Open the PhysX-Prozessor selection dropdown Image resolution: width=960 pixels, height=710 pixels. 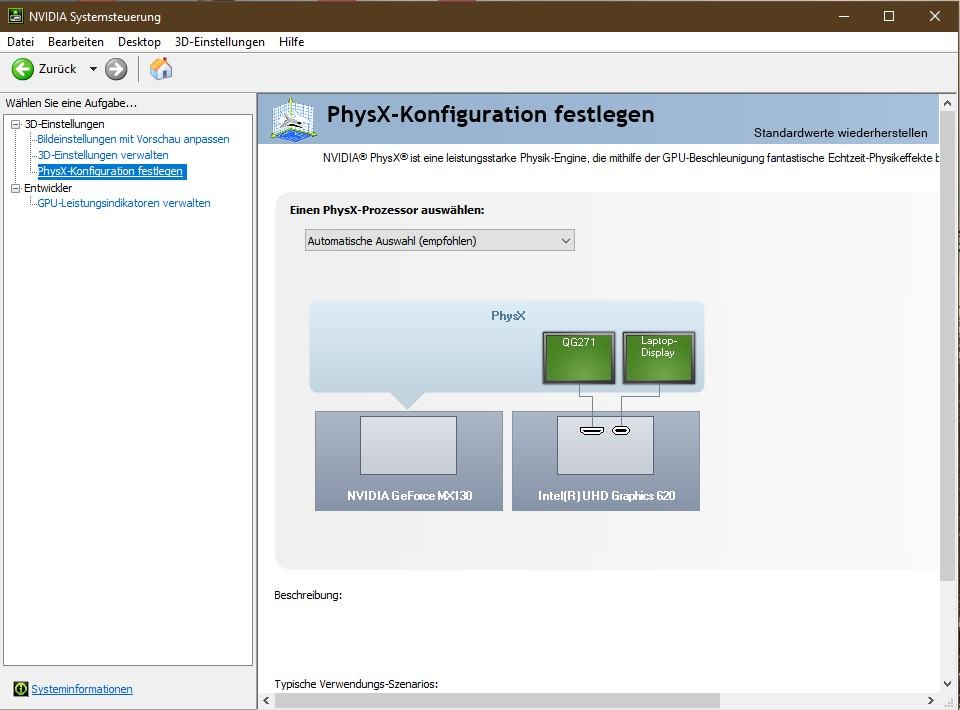[440, 241]
